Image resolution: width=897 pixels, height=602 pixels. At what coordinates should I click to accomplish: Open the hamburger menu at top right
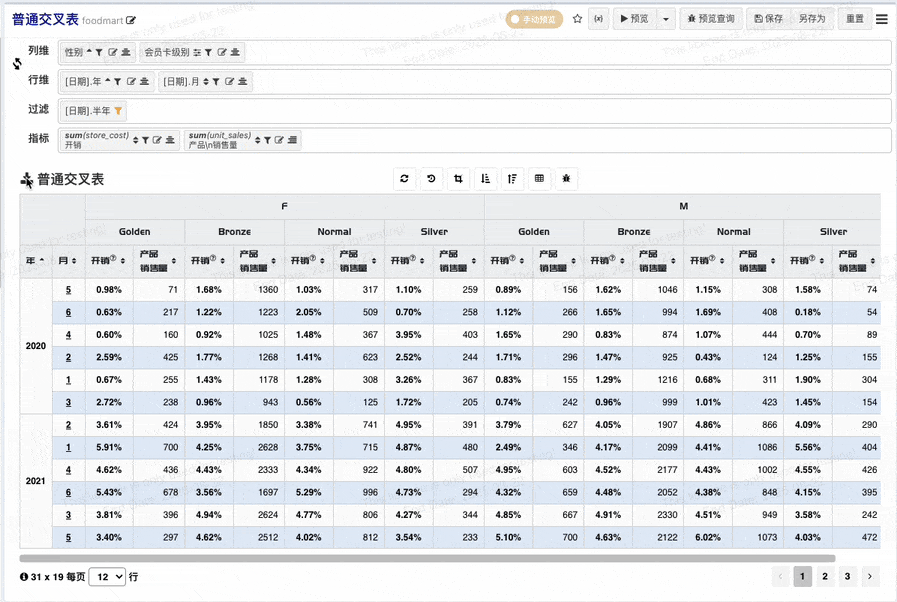[x=882, y=19]
